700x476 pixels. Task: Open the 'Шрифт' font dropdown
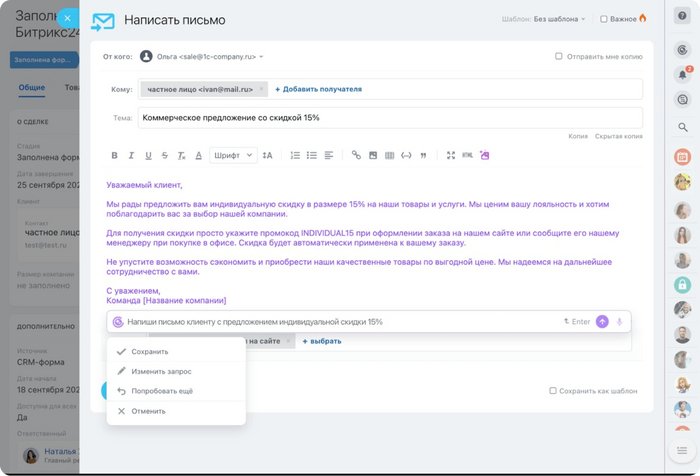232,155
